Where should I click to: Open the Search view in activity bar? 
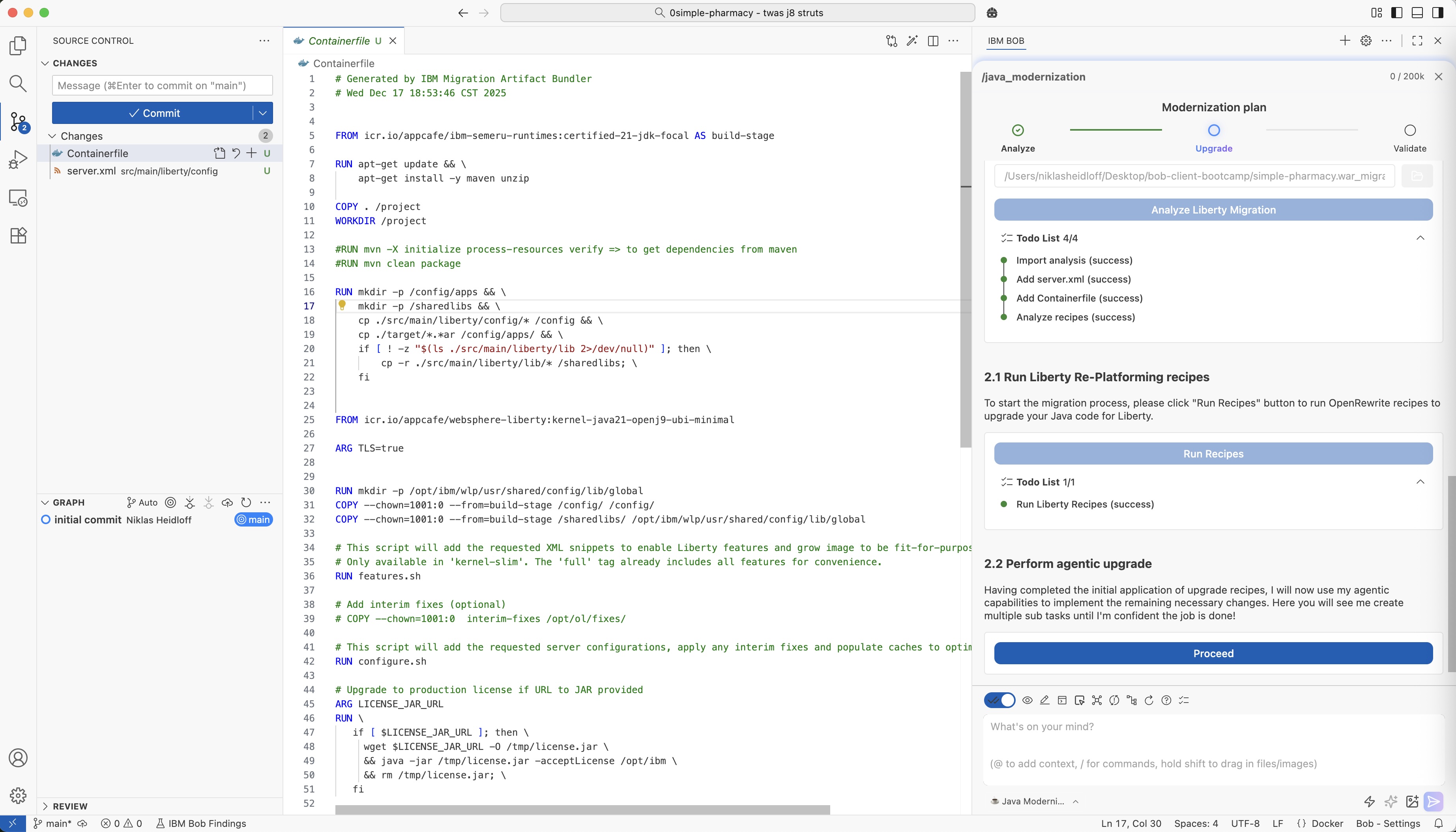[18, 83]
